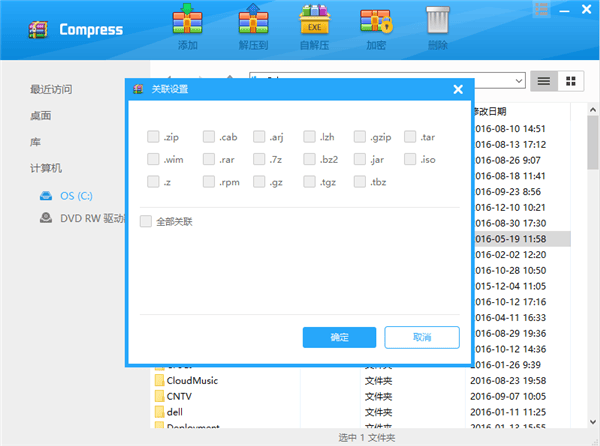
Task: Select the OS (C:) drive
Action: click(x=75, y=195)
